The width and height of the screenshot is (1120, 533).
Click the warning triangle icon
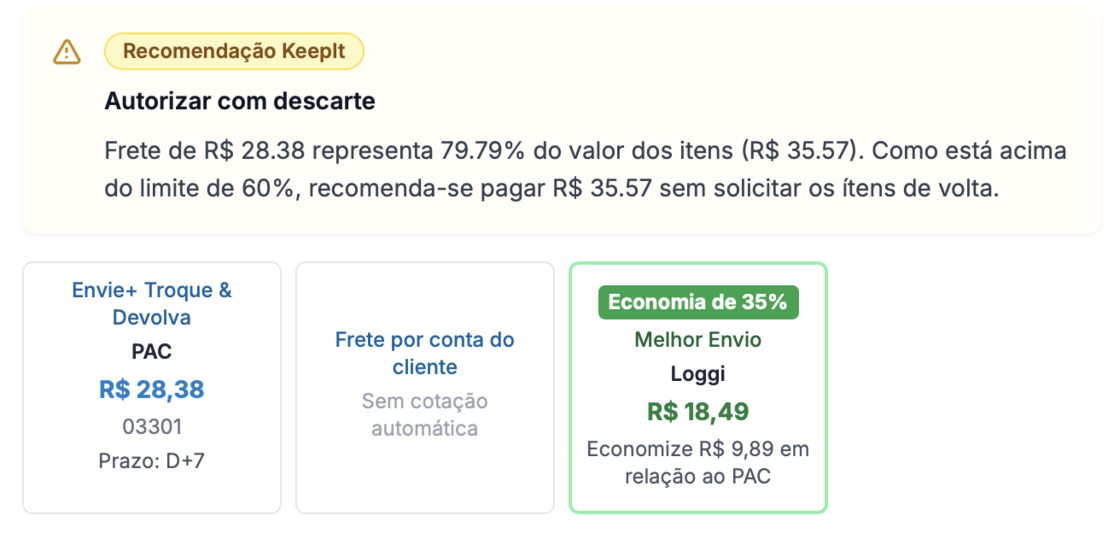tap(67, 52)
